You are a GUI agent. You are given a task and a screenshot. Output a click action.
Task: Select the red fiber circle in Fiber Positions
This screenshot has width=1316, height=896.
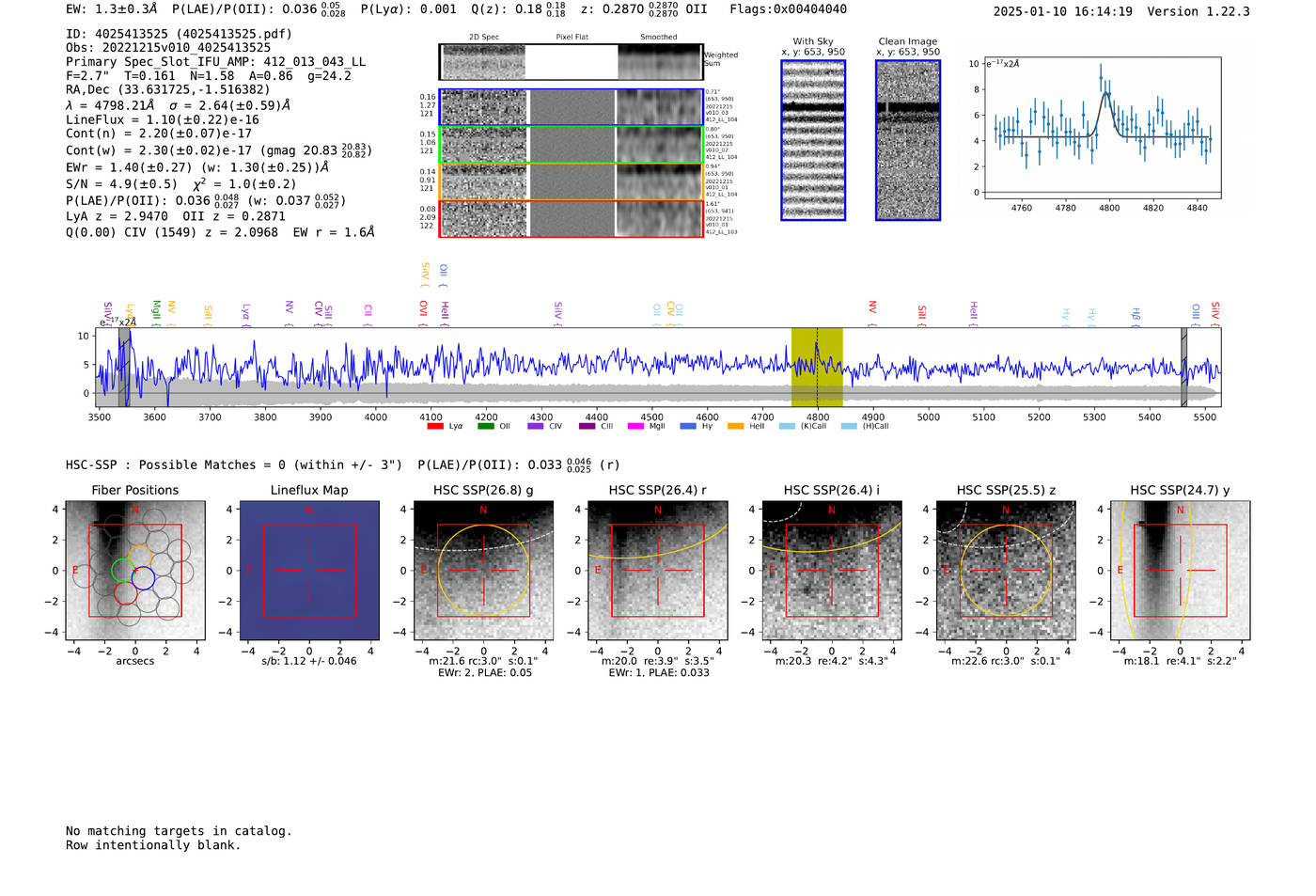point(126,592)
